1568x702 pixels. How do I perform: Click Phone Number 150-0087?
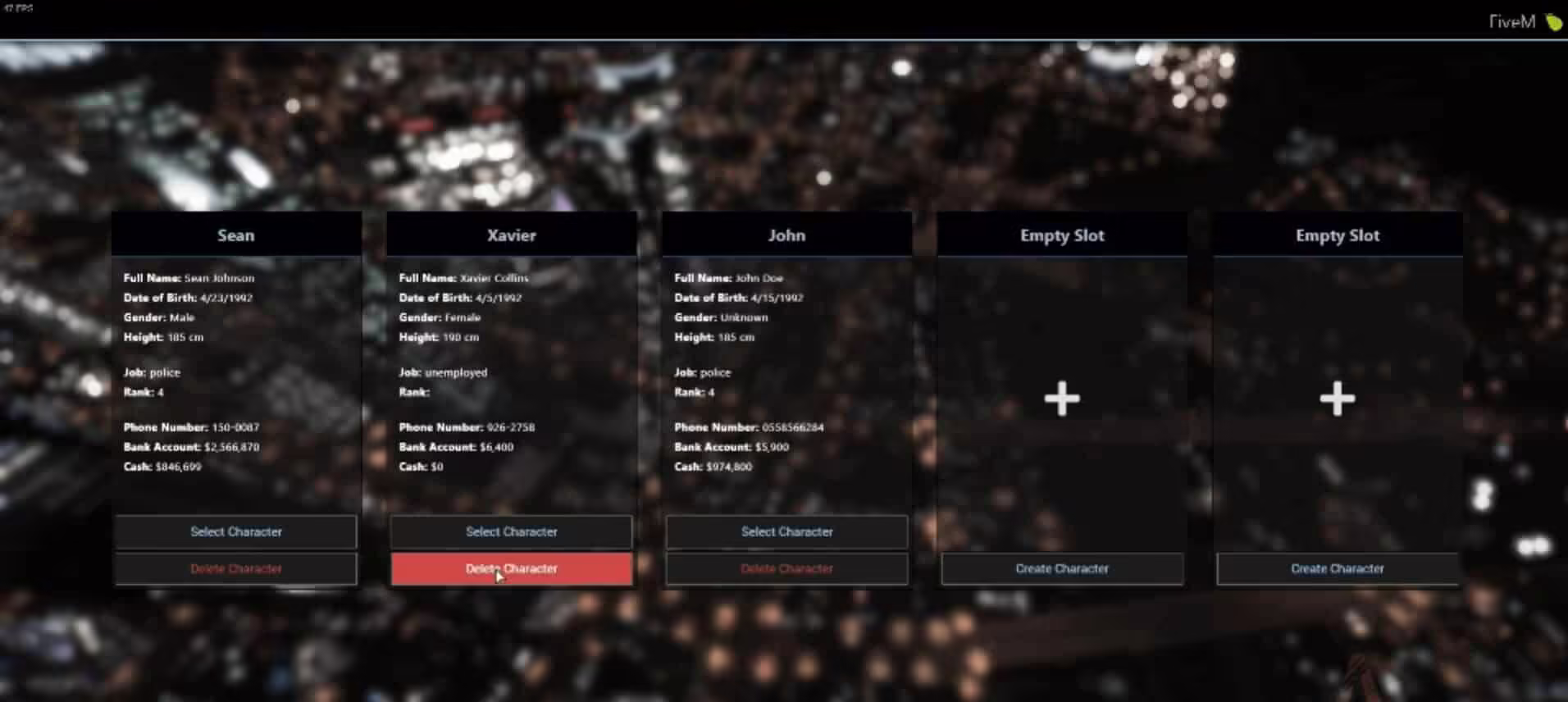click(191, 427)
